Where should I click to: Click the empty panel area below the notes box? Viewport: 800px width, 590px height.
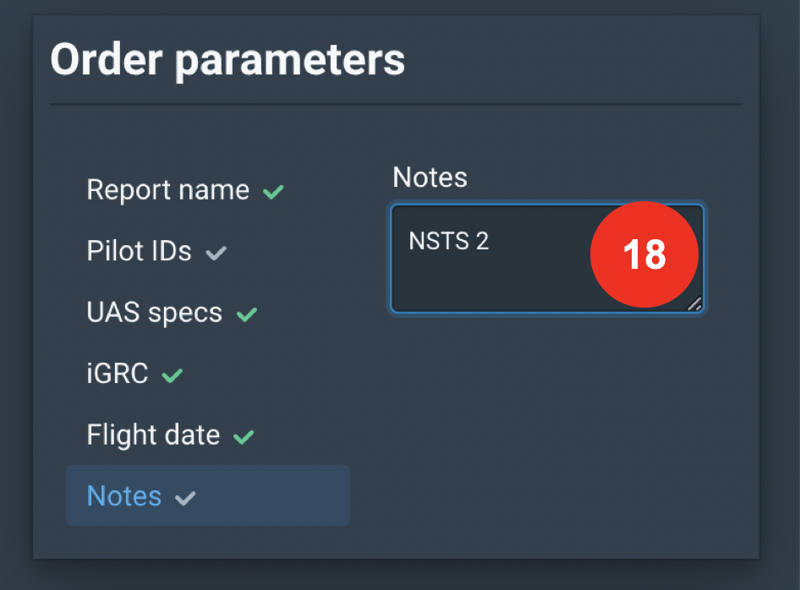547,430
